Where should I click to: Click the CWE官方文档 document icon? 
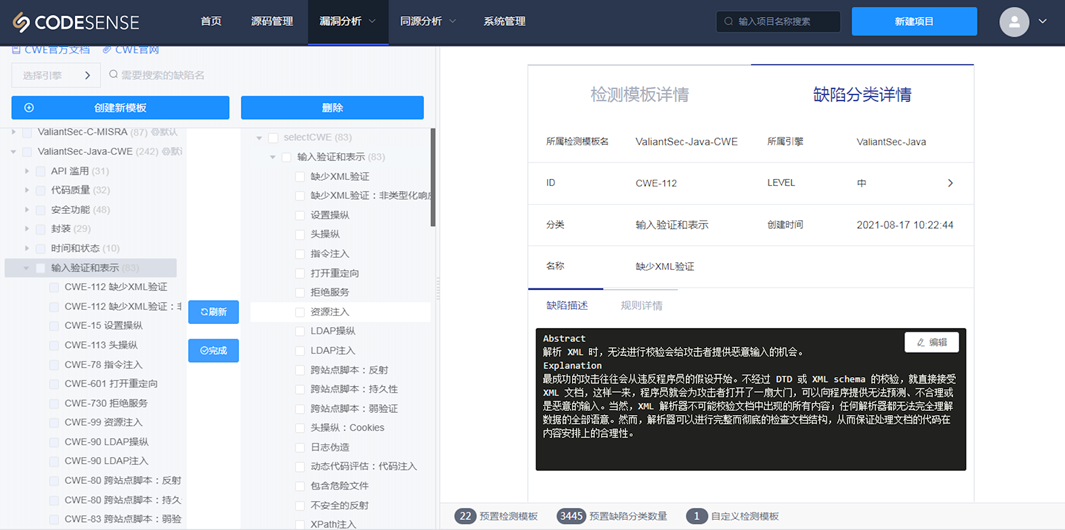(x=16, y=50)
